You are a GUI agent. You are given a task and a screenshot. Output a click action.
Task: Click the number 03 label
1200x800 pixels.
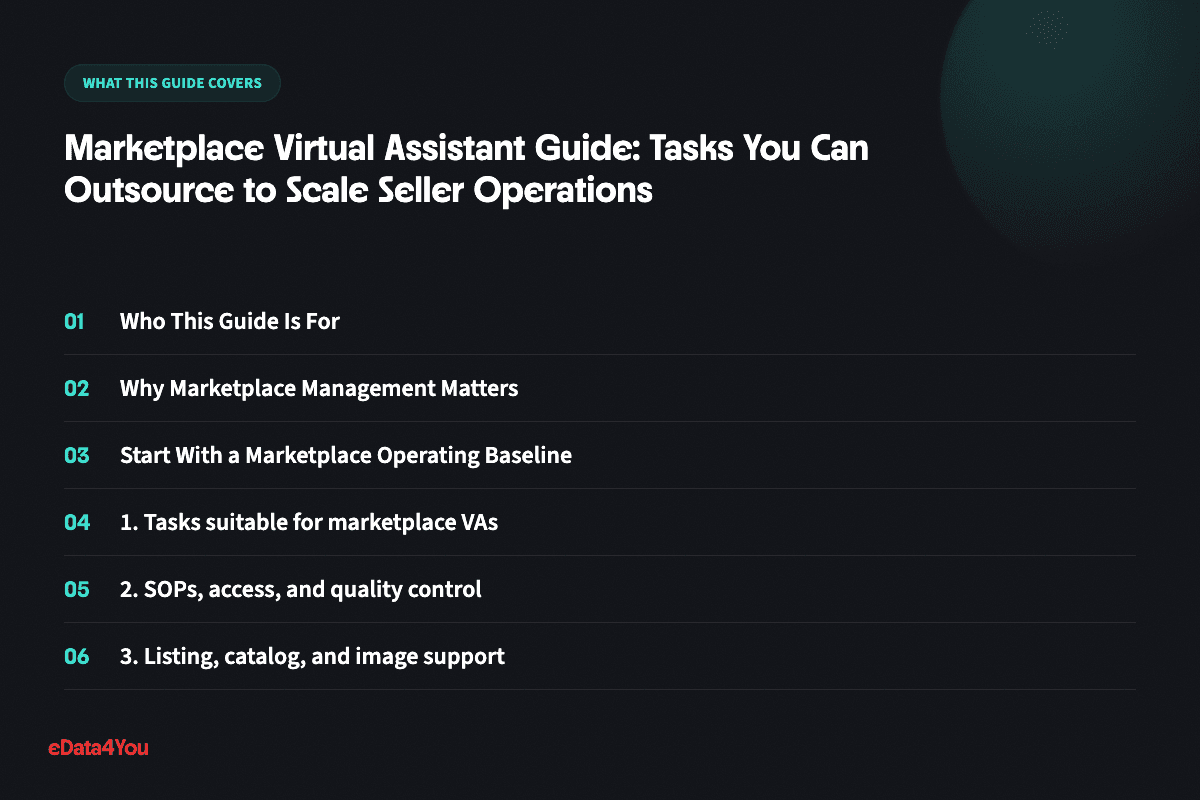[77, 455]
